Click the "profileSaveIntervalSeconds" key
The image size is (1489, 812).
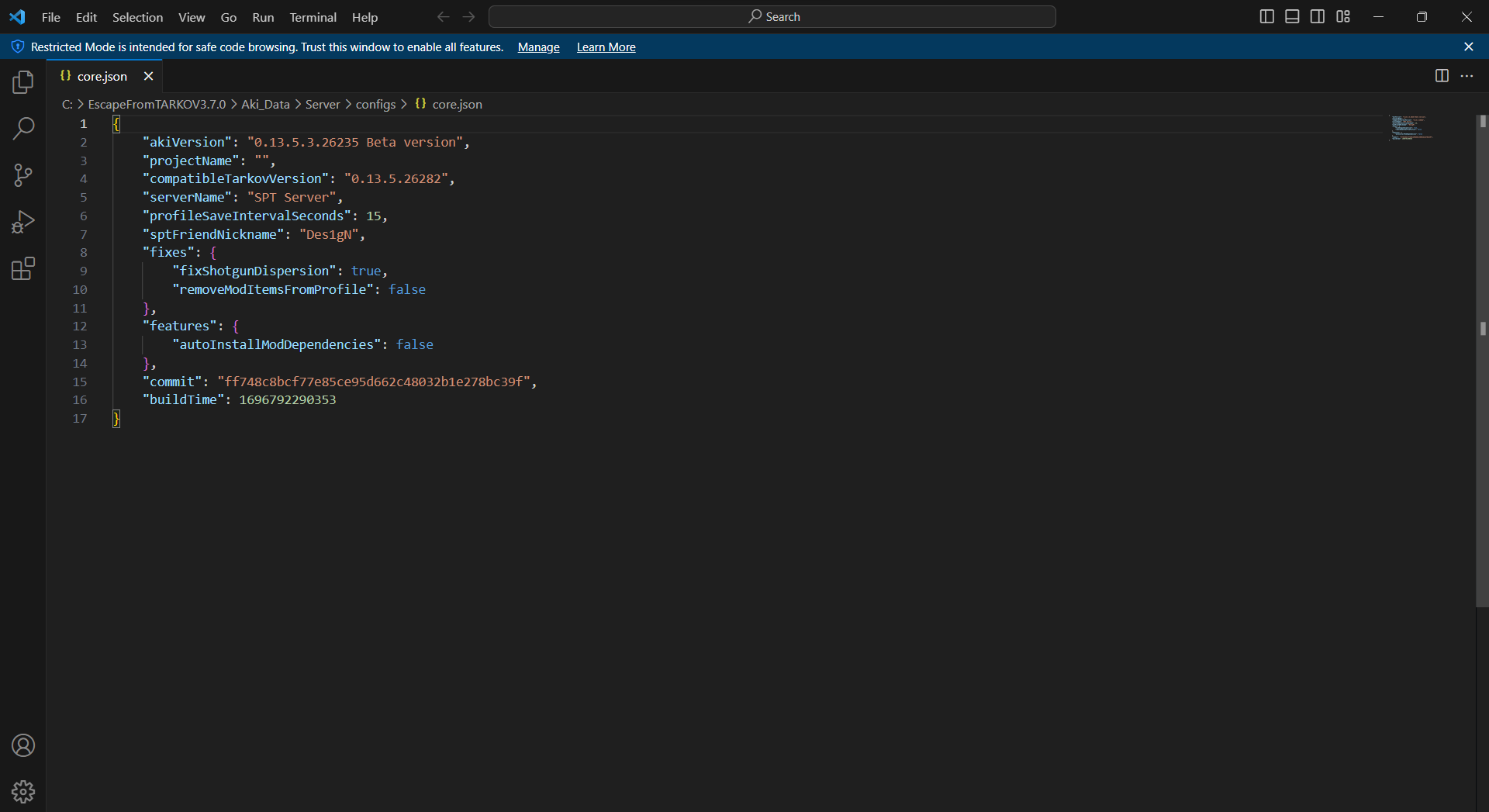click(x=247, y=216)
